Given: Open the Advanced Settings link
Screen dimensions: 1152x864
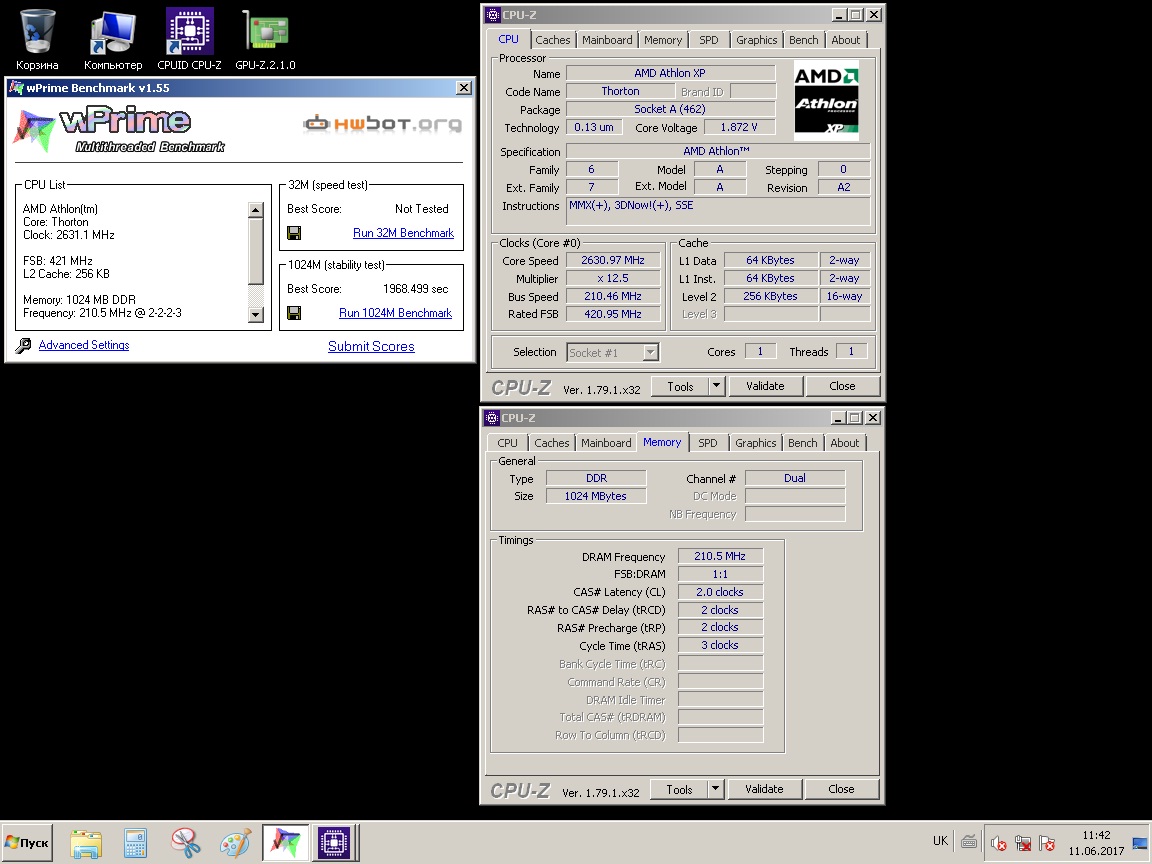Looking at the screenshot, I should [84, 345].
